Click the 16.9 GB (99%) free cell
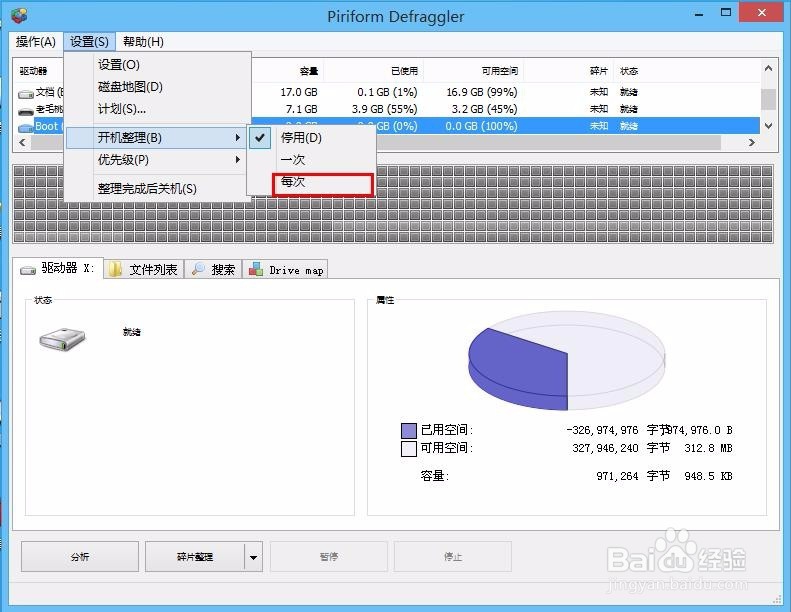 (x=482, y=92)
